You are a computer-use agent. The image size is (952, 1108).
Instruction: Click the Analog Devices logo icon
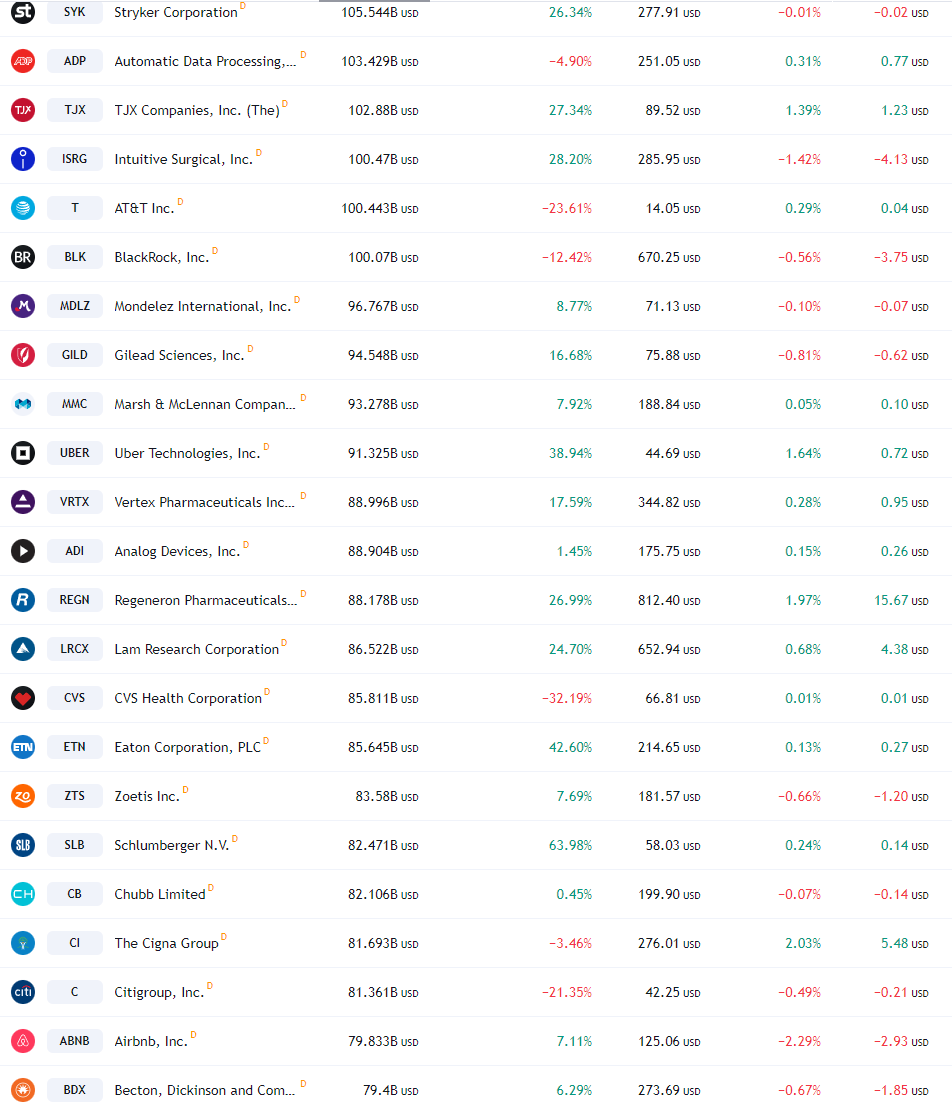pyautogui.click(x=23, y=551)
